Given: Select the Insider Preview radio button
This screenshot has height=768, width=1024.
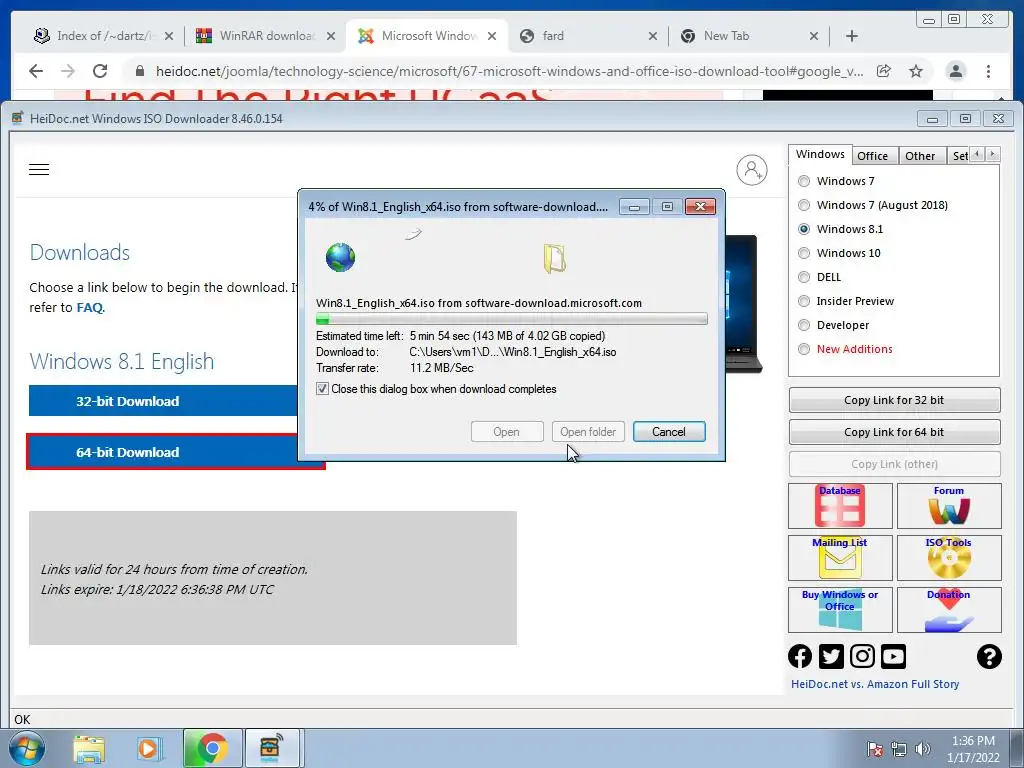Looking at the screenshot, I should pos(804,301).
